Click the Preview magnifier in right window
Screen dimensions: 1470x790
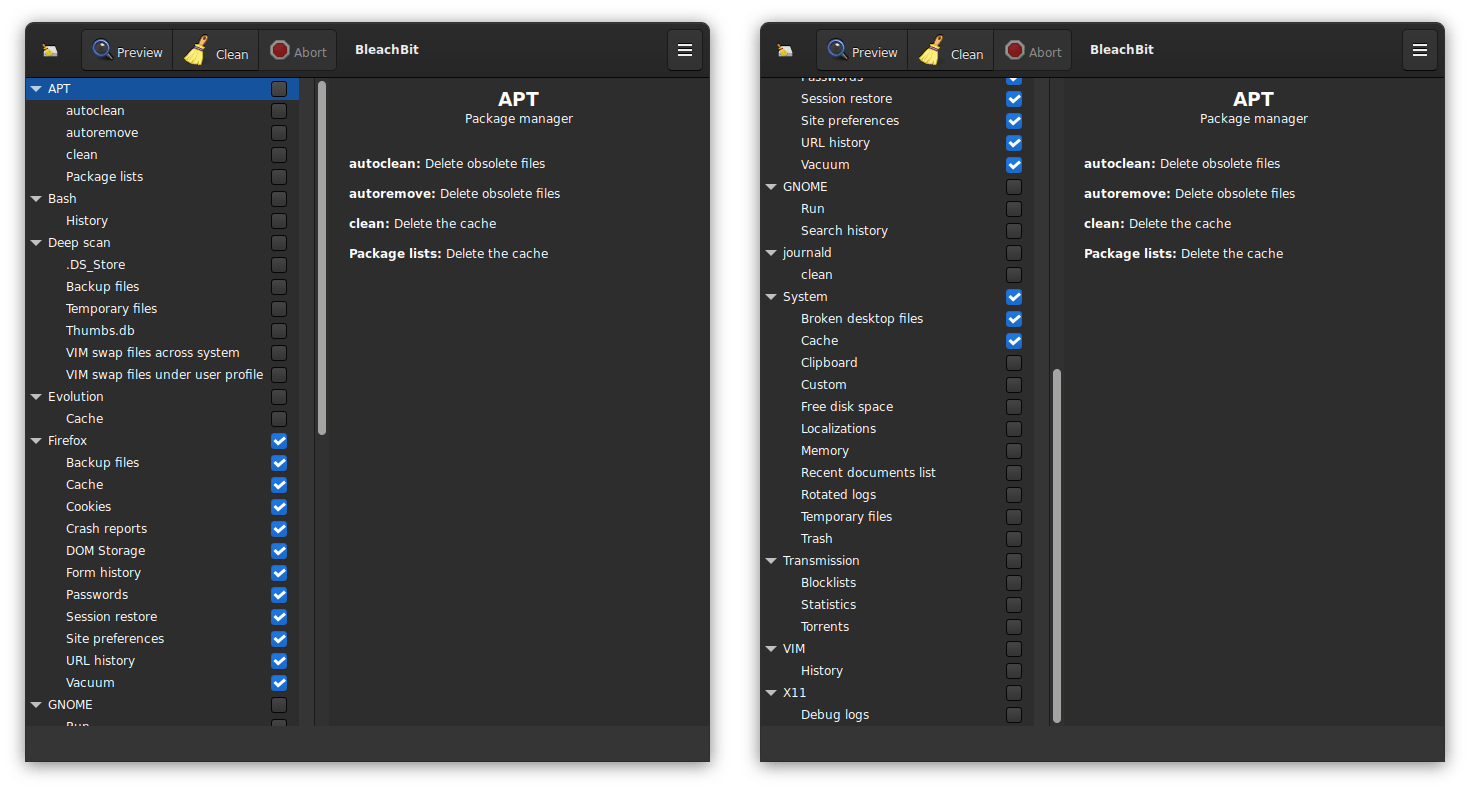click(838, 50)
